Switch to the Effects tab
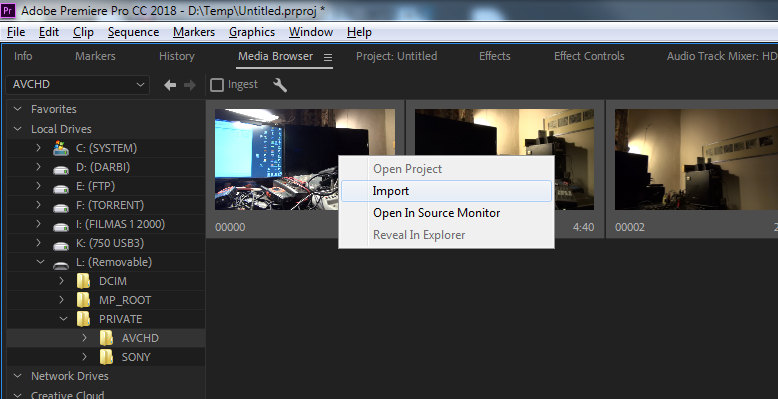 tap(495, 56)
